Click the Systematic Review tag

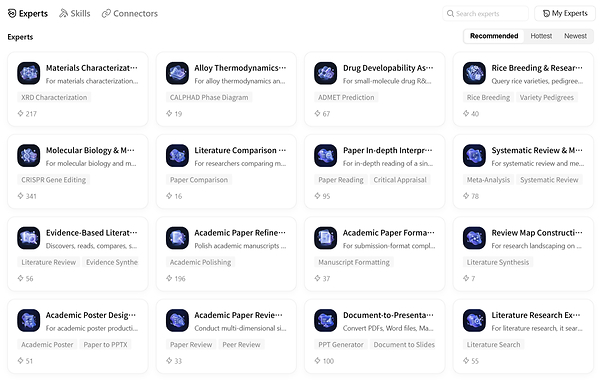coord(549,179)
